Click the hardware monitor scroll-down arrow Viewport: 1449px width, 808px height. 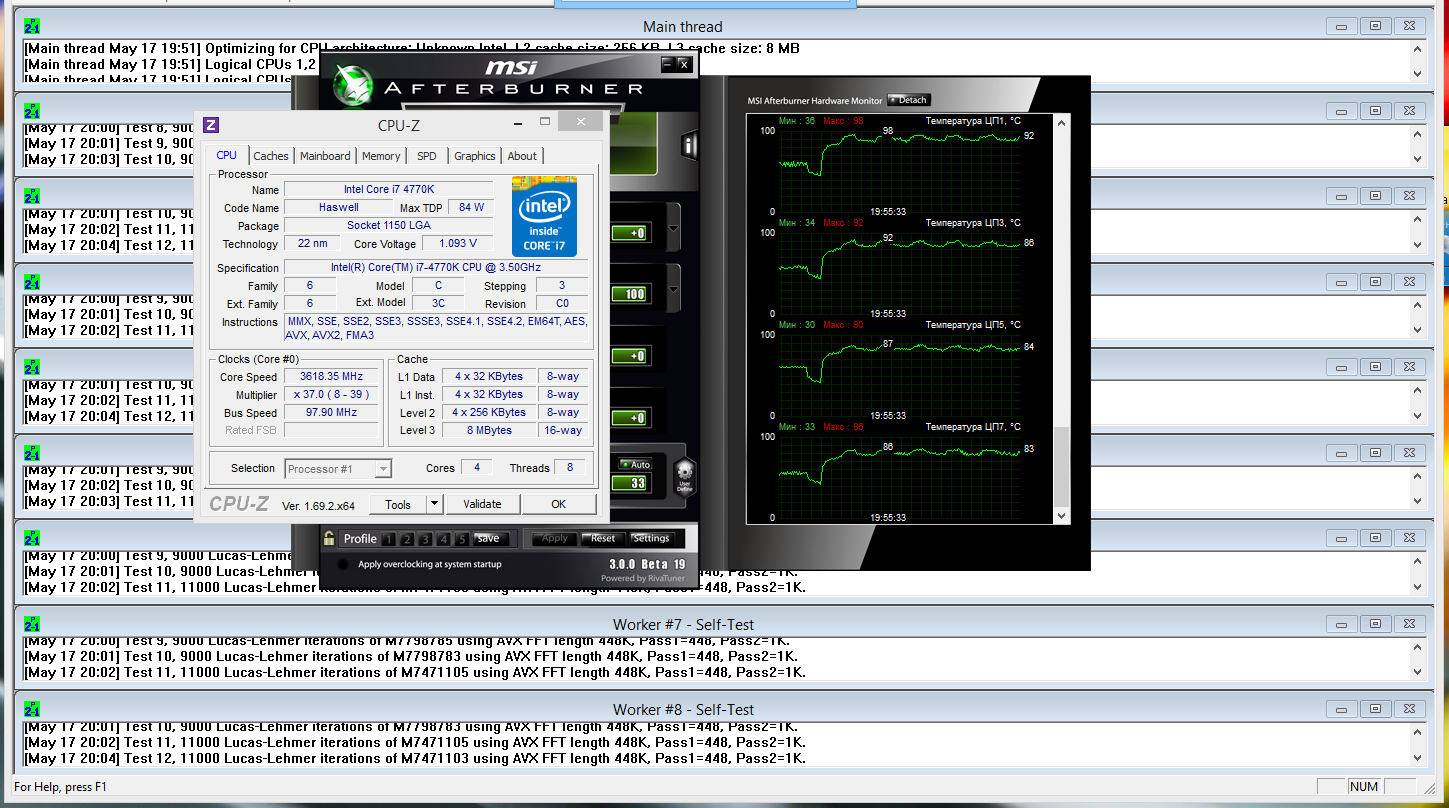1062,516
